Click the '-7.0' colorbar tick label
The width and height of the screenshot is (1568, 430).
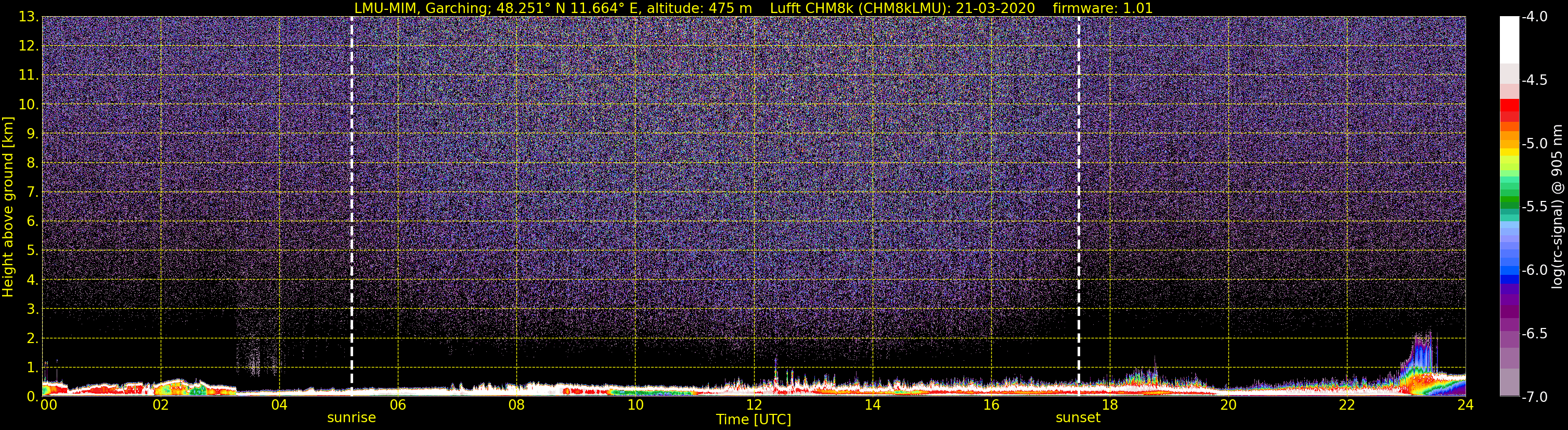click(1534, 397)
